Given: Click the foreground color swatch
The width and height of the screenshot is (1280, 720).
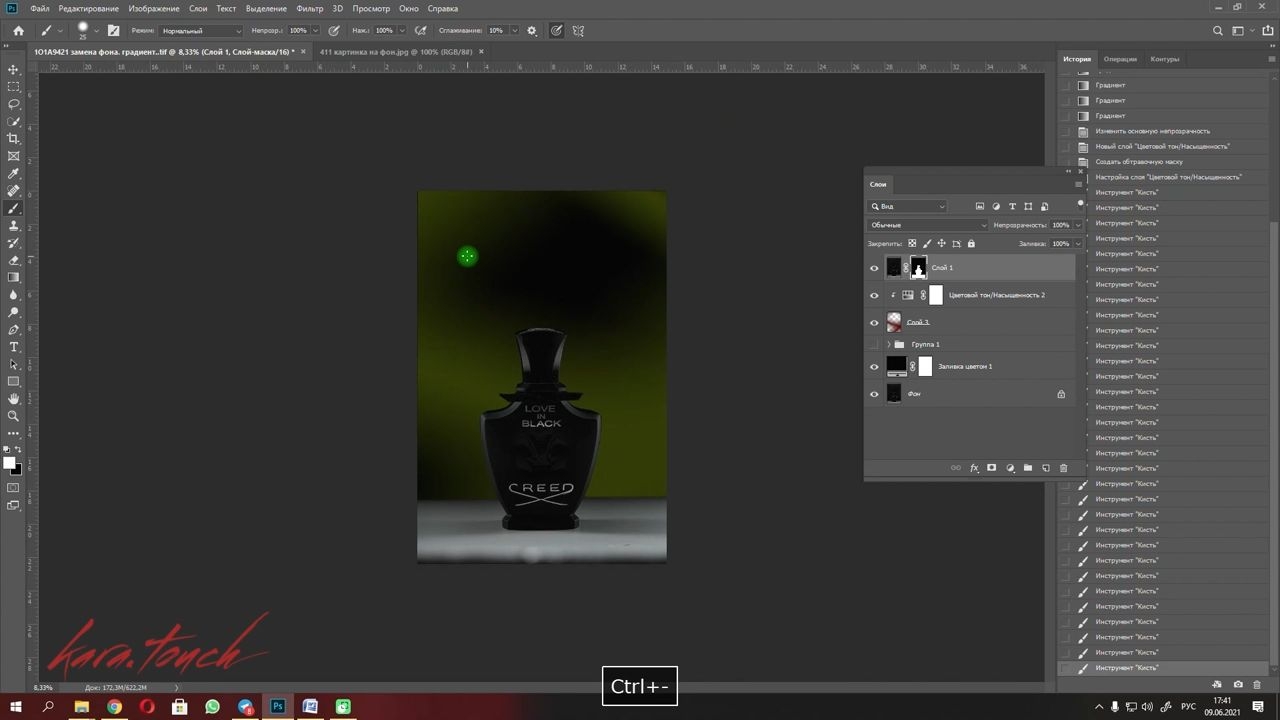Looking at the screenshot, I should pos(10,463).
